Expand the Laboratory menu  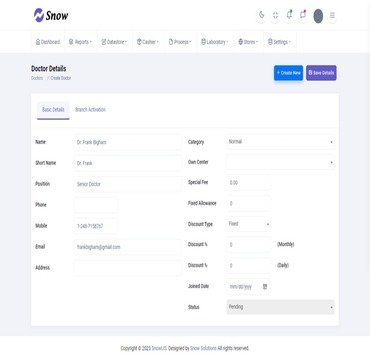[215, 42]
